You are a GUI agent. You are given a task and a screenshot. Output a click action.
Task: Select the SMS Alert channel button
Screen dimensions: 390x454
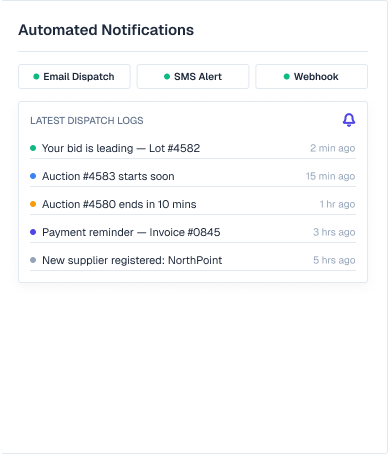(x=193, y=77)
